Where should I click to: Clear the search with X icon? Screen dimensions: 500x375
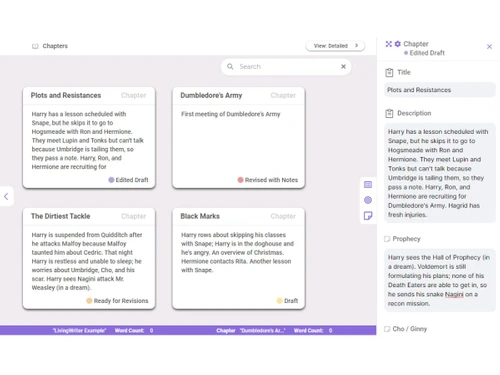(343, 66)
